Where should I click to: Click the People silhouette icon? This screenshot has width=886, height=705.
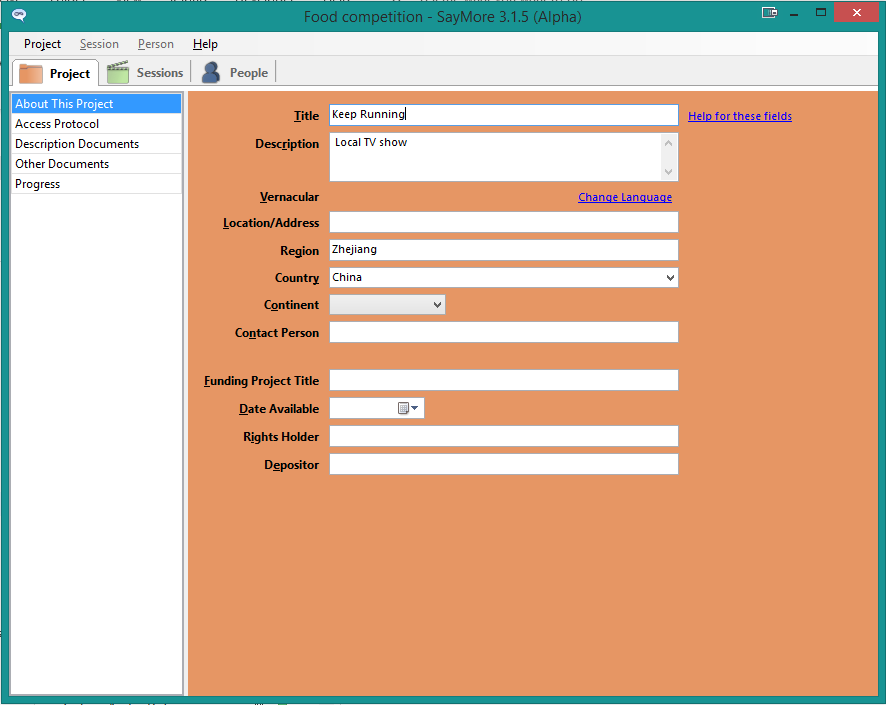tap(211, 72)
